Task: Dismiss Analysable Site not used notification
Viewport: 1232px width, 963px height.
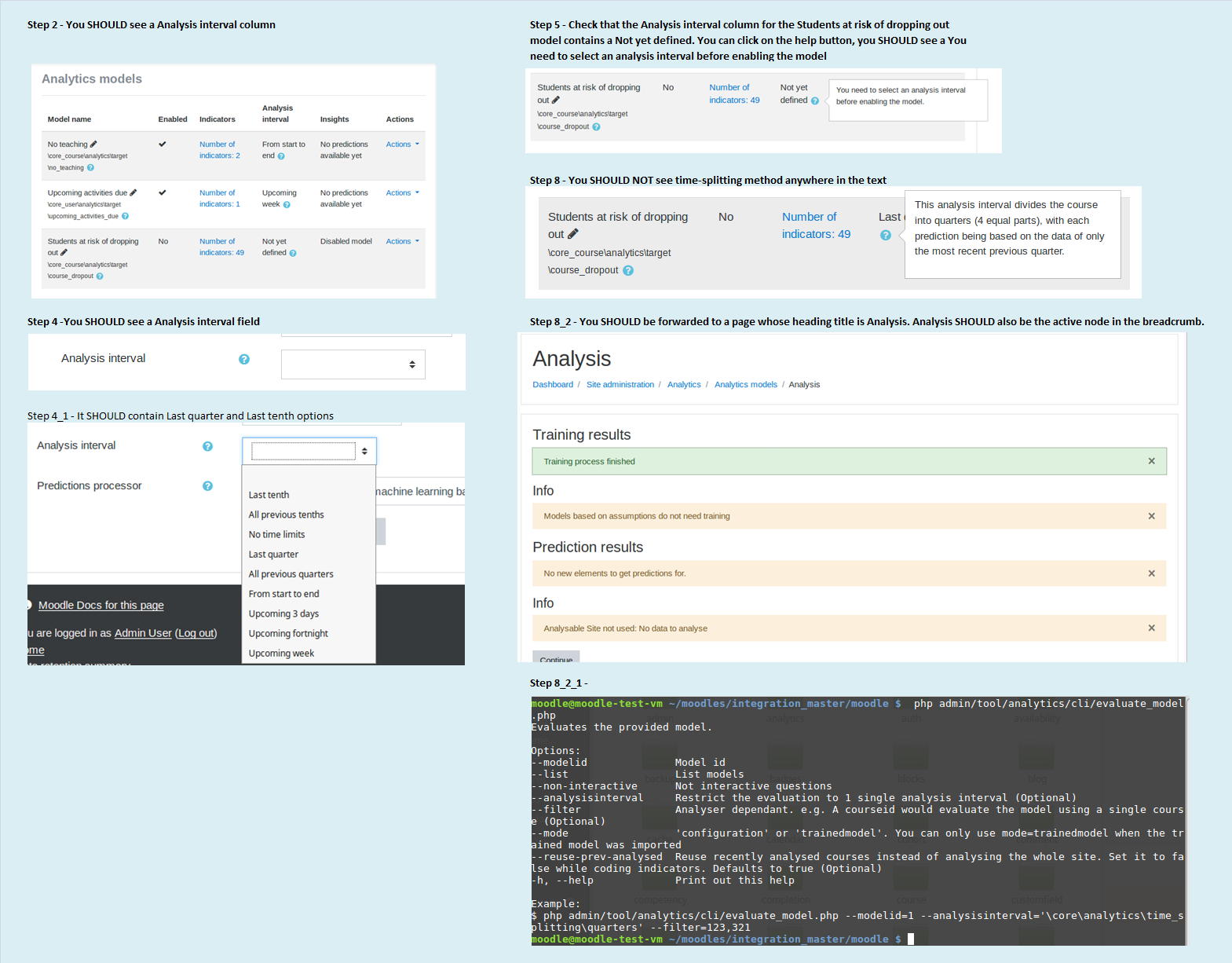Action: pos(1151,628)
